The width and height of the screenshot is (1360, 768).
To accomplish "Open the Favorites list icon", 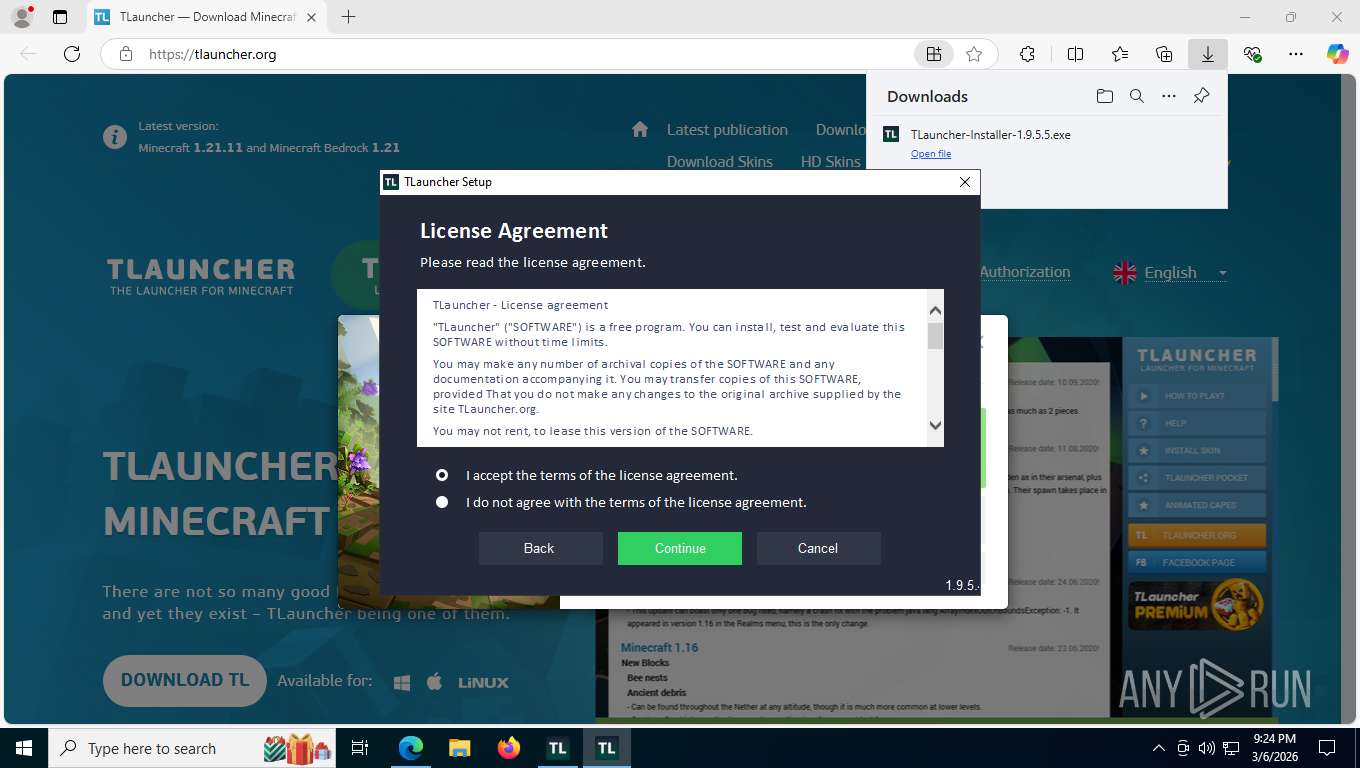I will (1120, 54).
